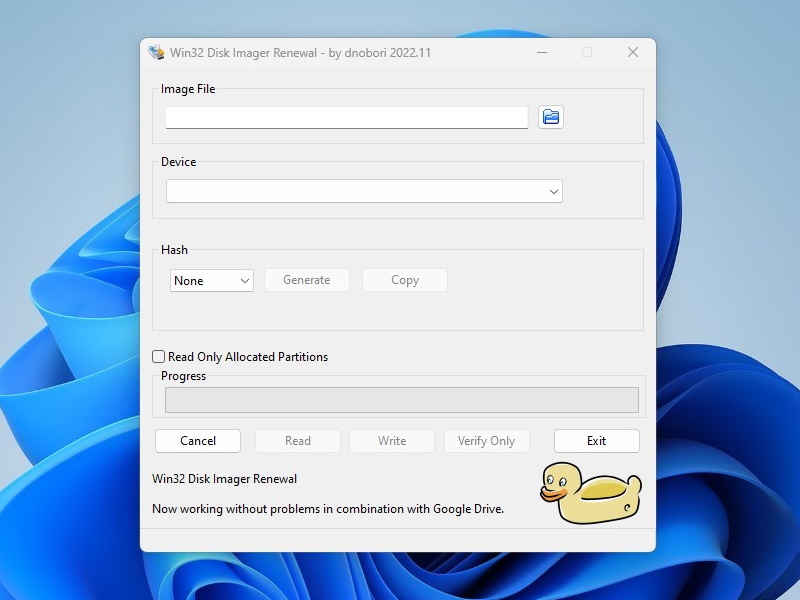Click the Win32 Disk Imager title bar icon

157,52
